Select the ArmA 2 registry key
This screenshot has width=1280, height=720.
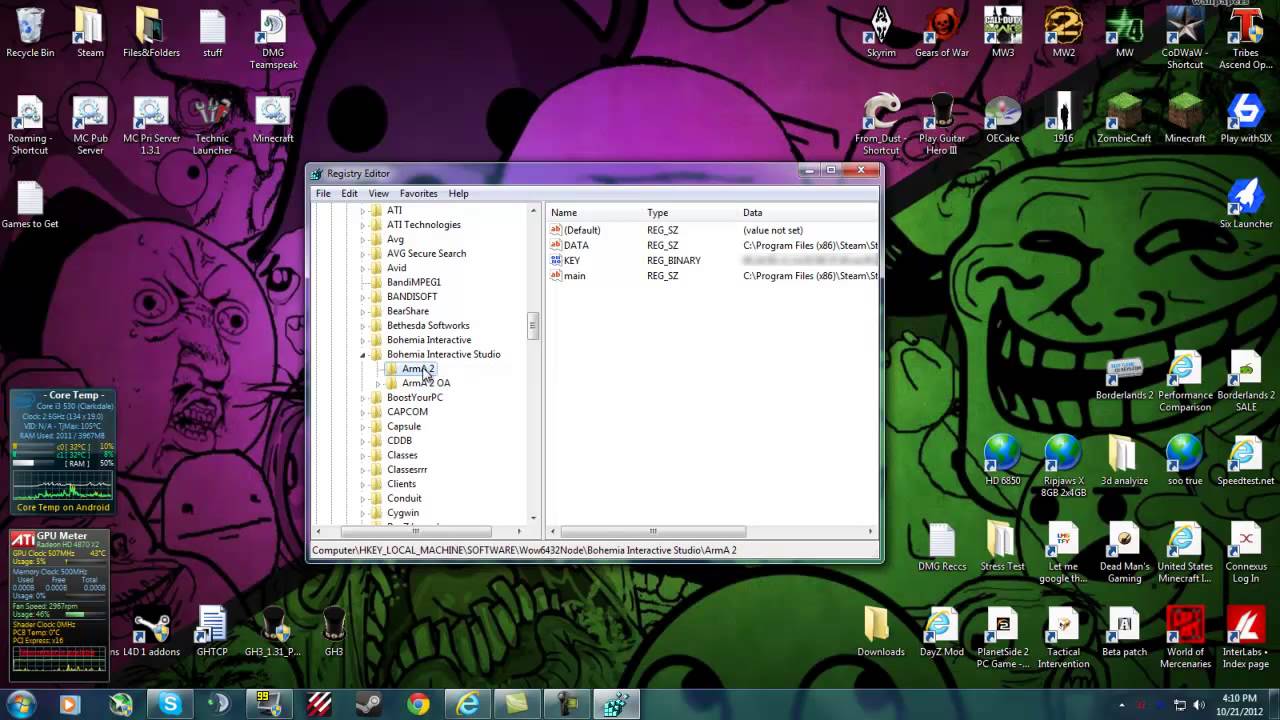(x=418, y=369)
